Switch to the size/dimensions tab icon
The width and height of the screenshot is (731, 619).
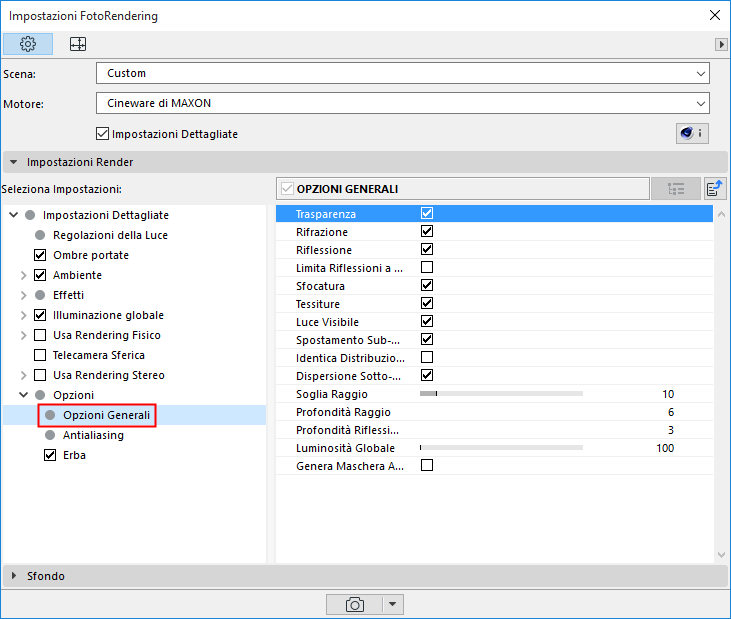77,44
